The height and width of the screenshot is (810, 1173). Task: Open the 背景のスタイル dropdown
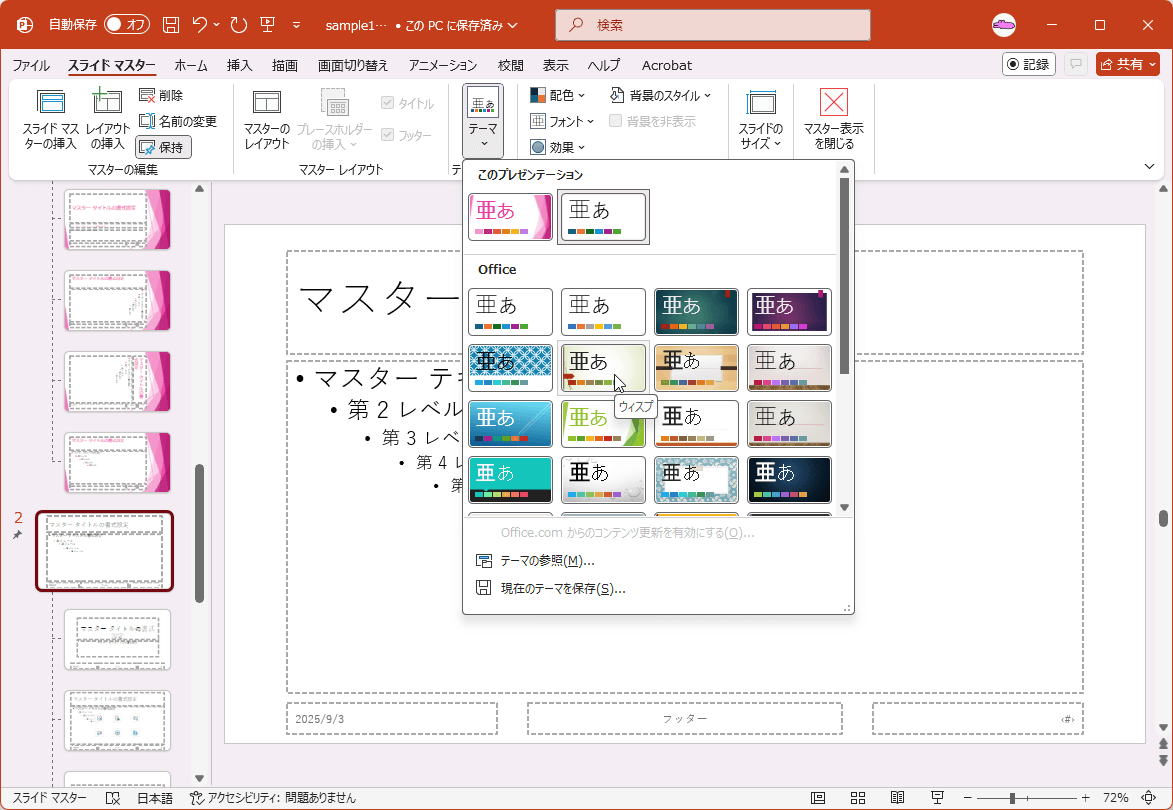(660, 95)
